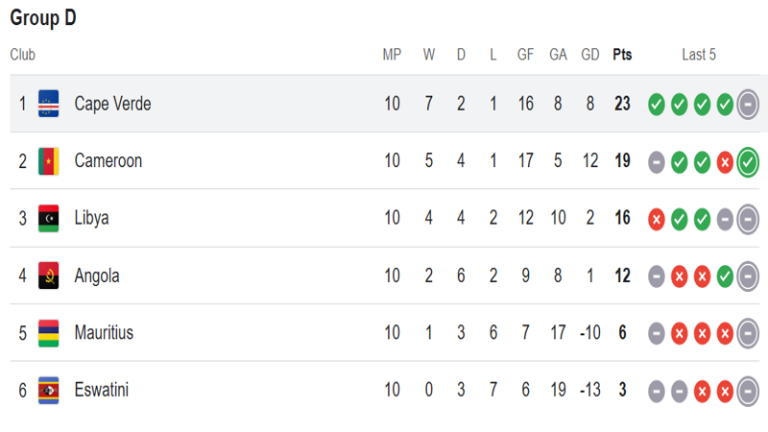
Task: Open the Cape Verde team link
Action: (113, 104)
